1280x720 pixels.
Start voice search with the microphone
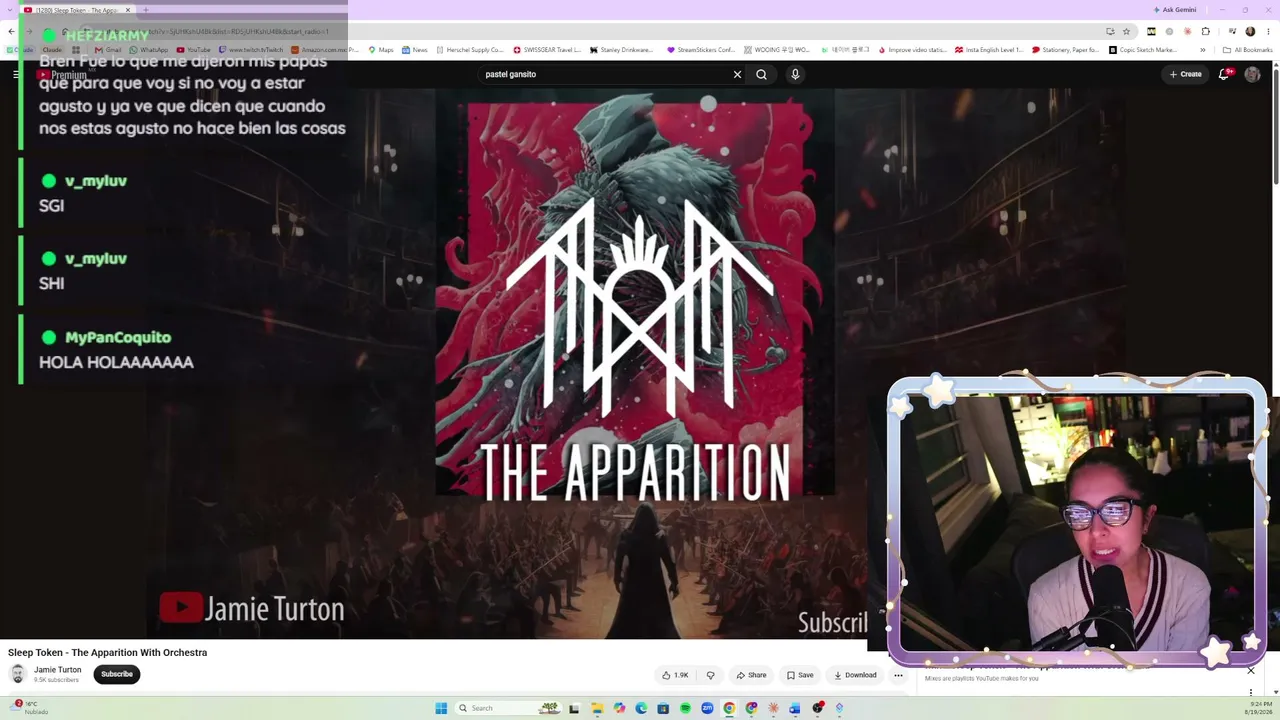tap(795, 74)
